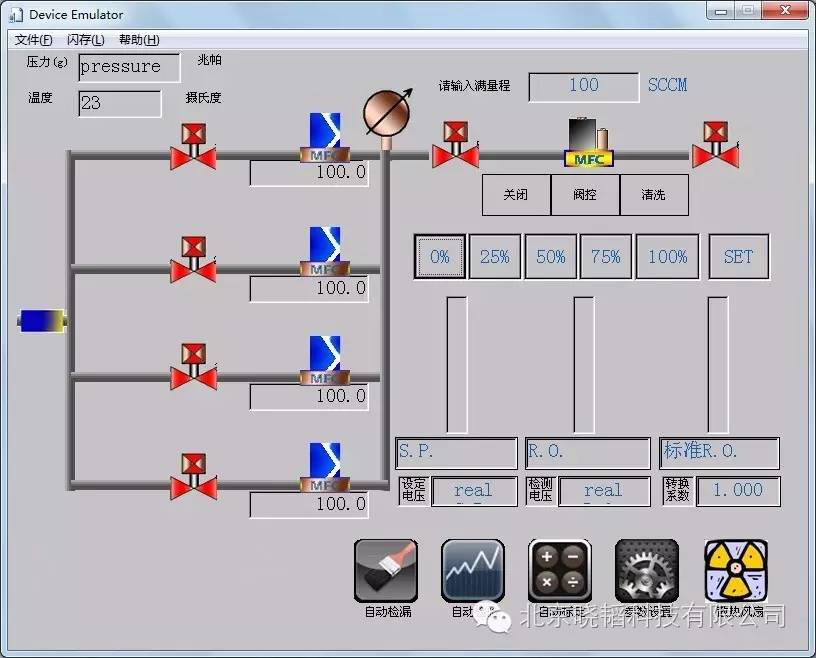Select the black-and-yellow MFC device icon
This screenshot has width=816, height=658.
click(x=588, y=144)
